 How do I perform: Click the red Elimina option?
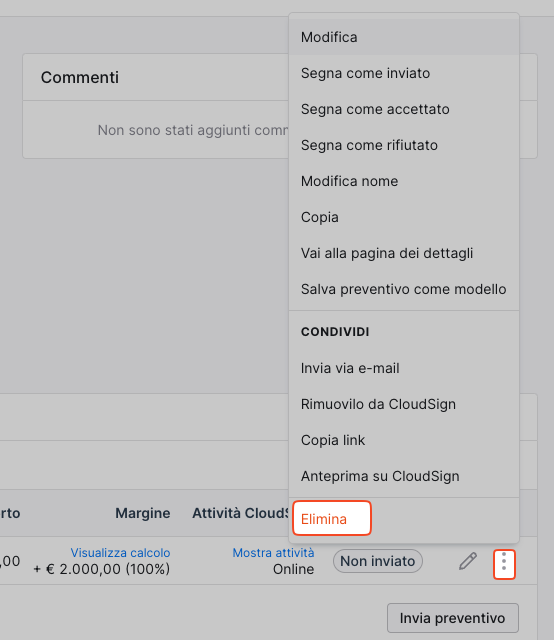click(x=332, y=518)
